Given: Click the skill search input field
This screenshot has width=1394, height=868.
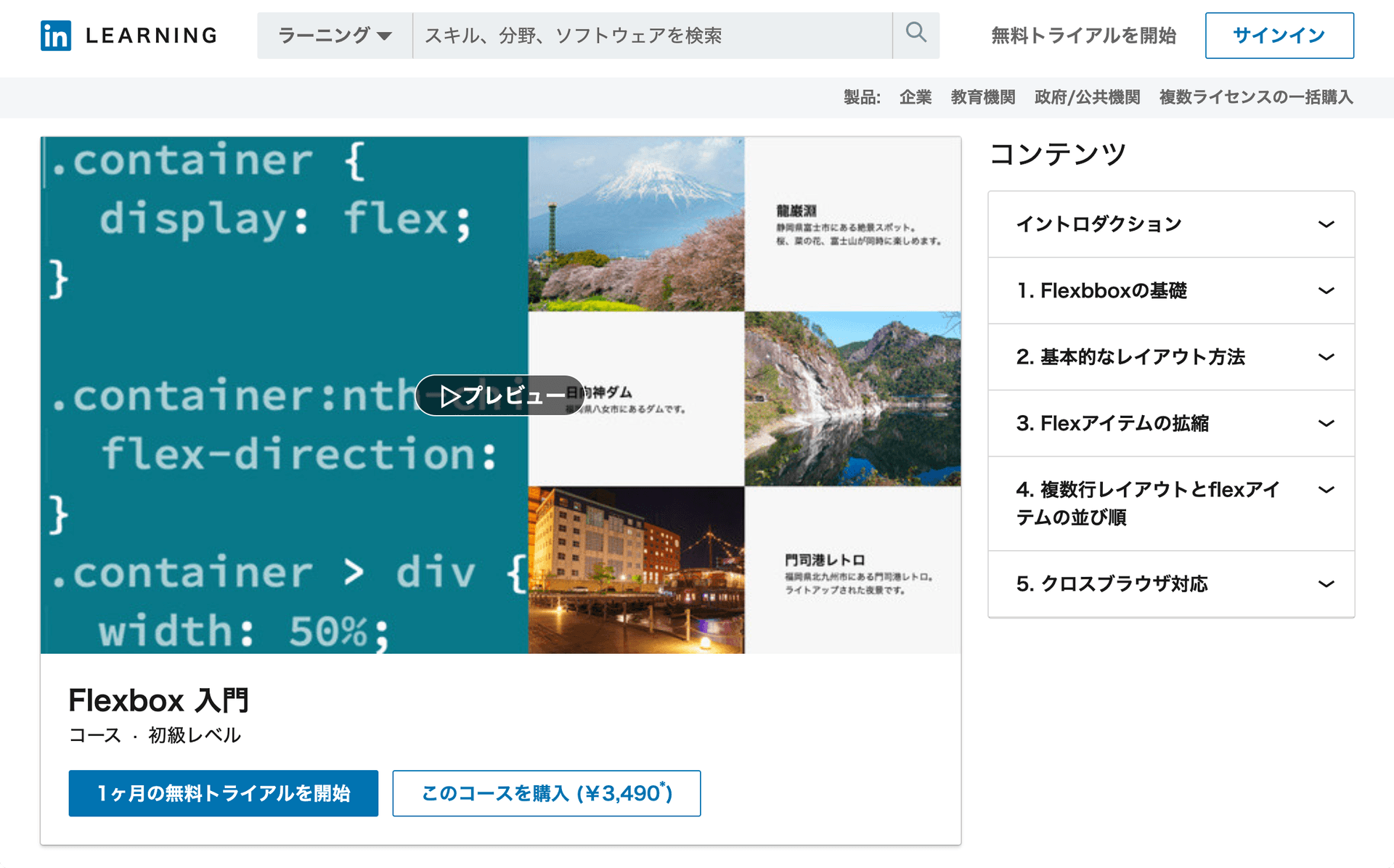Looking at the screenshot, I should click(x=651, y=36).
